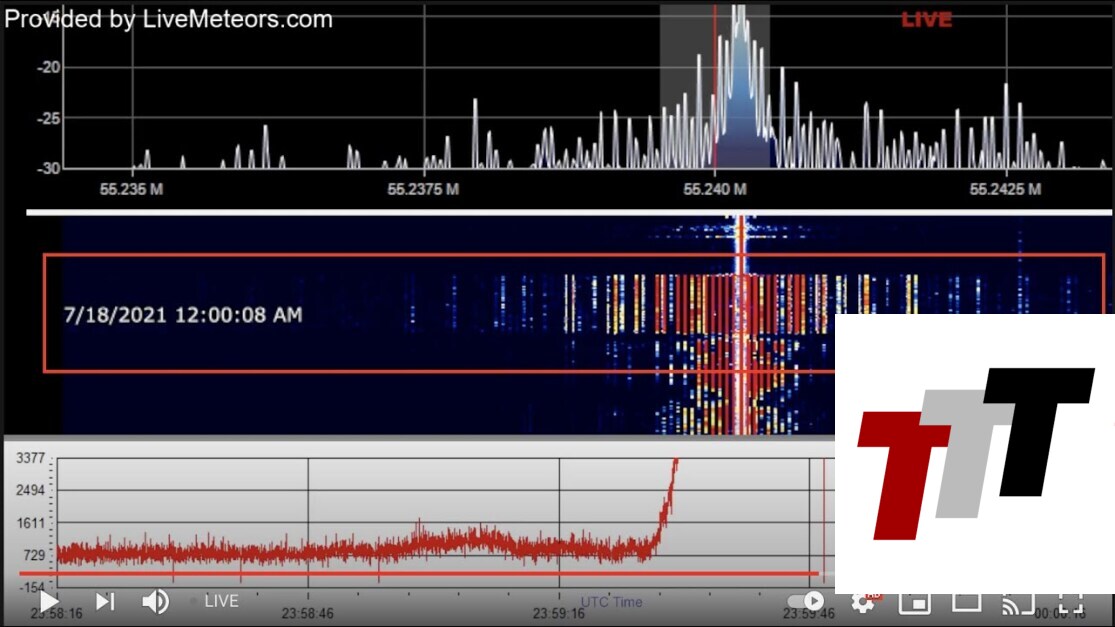Viewport: 1115px width, 627px height.
Task: Switch to theater mode view
Action: 966,602
